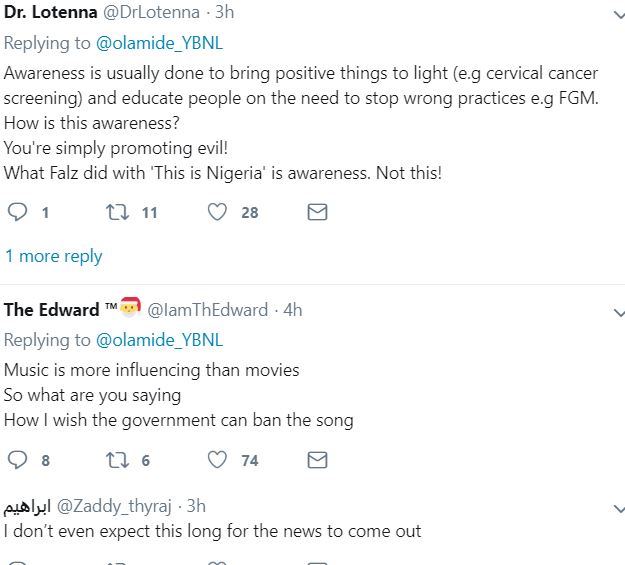
Task: Share The Edward's tweet via message icon
Action: (x=317, y=460)
